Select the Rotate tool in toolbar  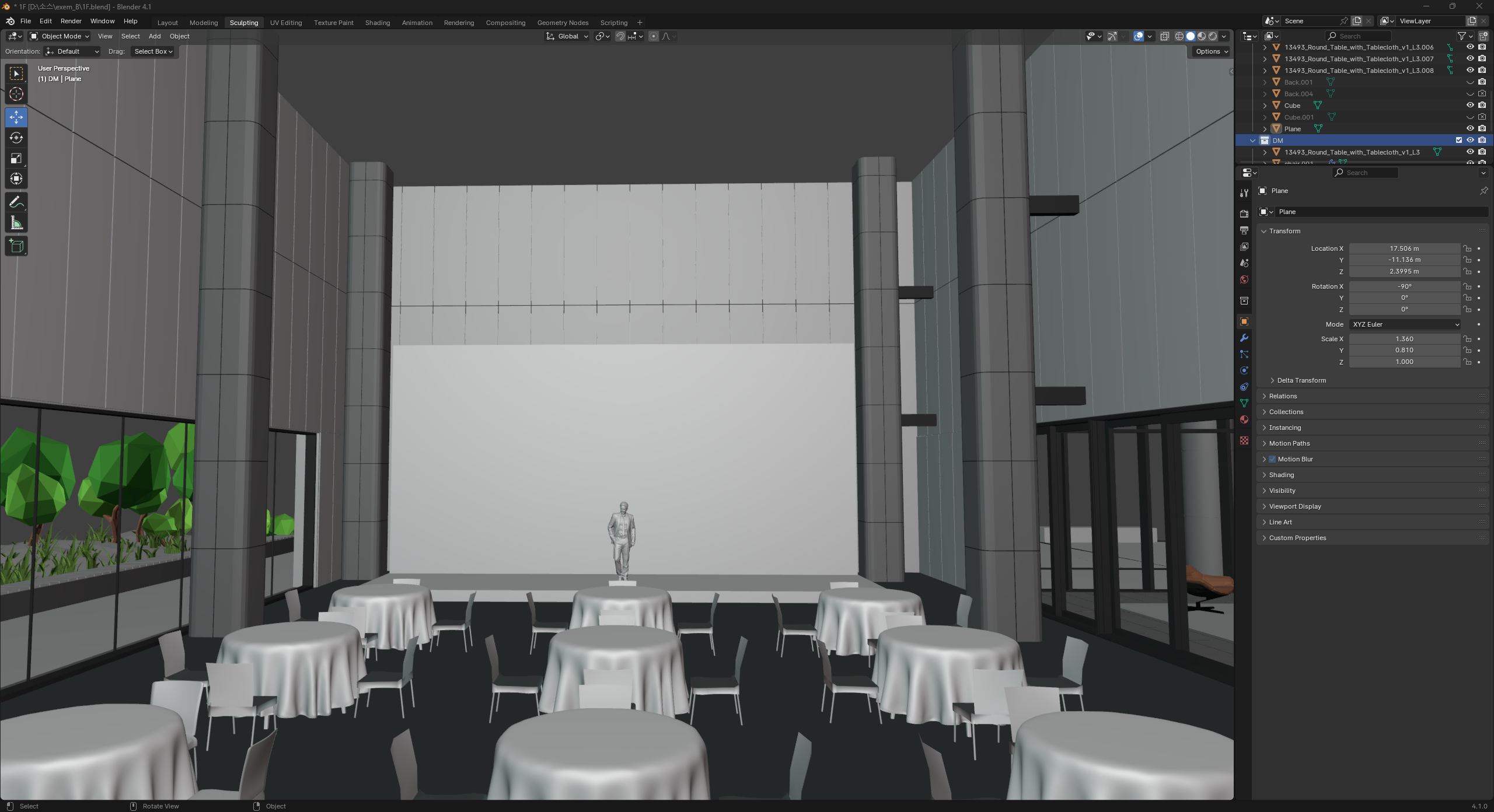16,138
